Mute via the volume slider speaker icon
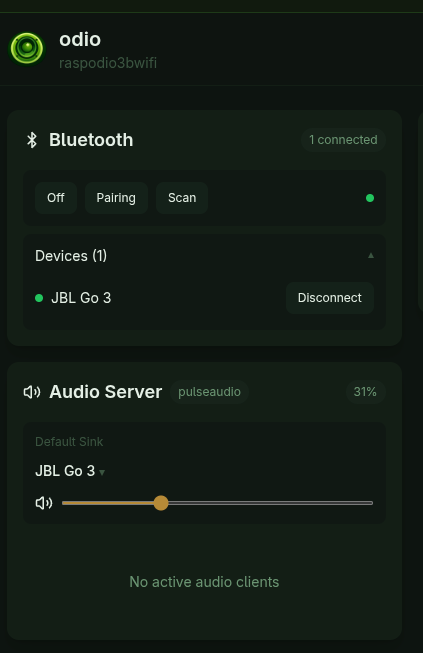This screenshot has width=423, height=653. tap(44, 503)
